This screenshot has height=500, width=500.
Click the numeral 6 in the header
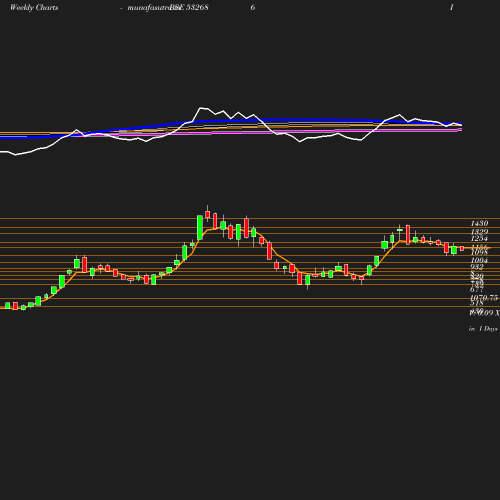[x=253, y=7]
